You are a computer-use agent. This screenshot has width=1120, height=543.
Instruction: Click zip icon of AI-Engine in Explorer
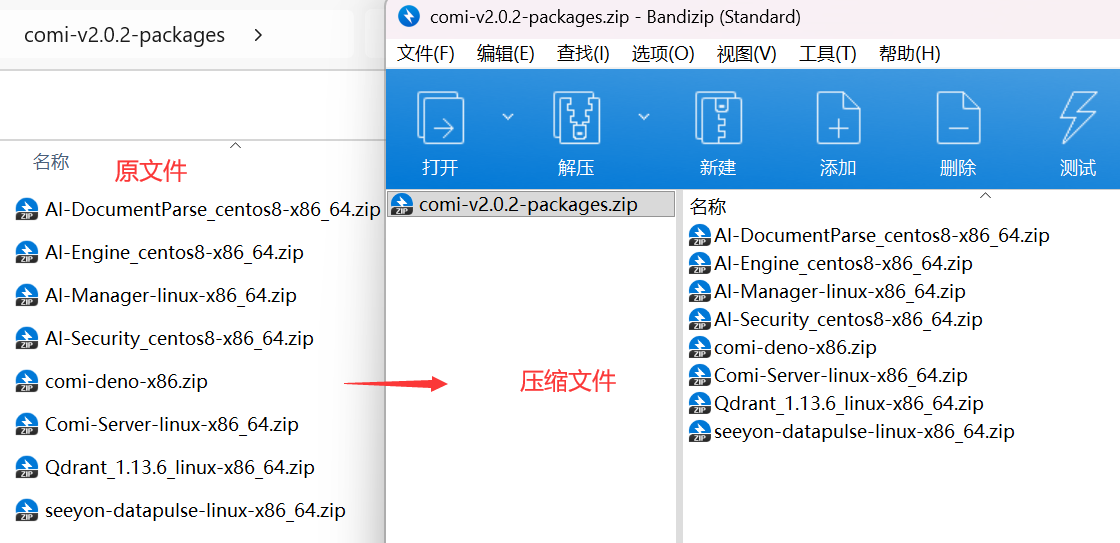27,252
